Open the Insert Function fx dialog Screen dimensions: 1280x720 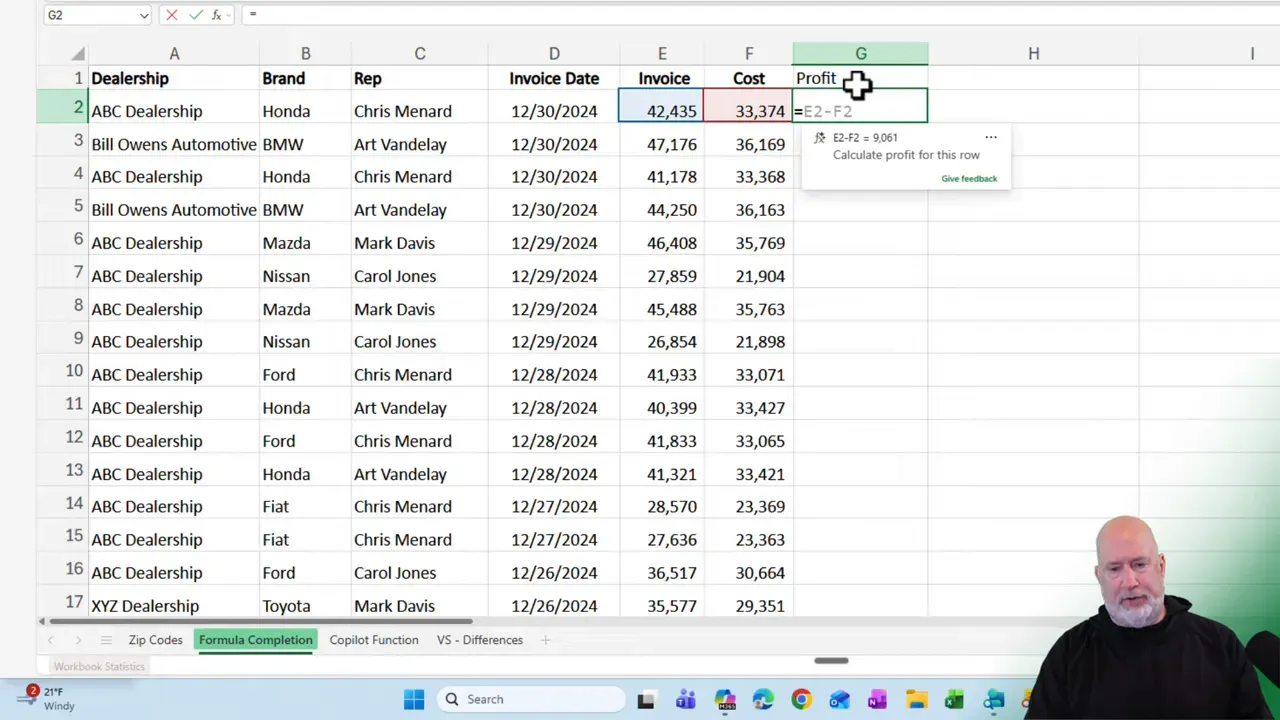pos(215,15)
